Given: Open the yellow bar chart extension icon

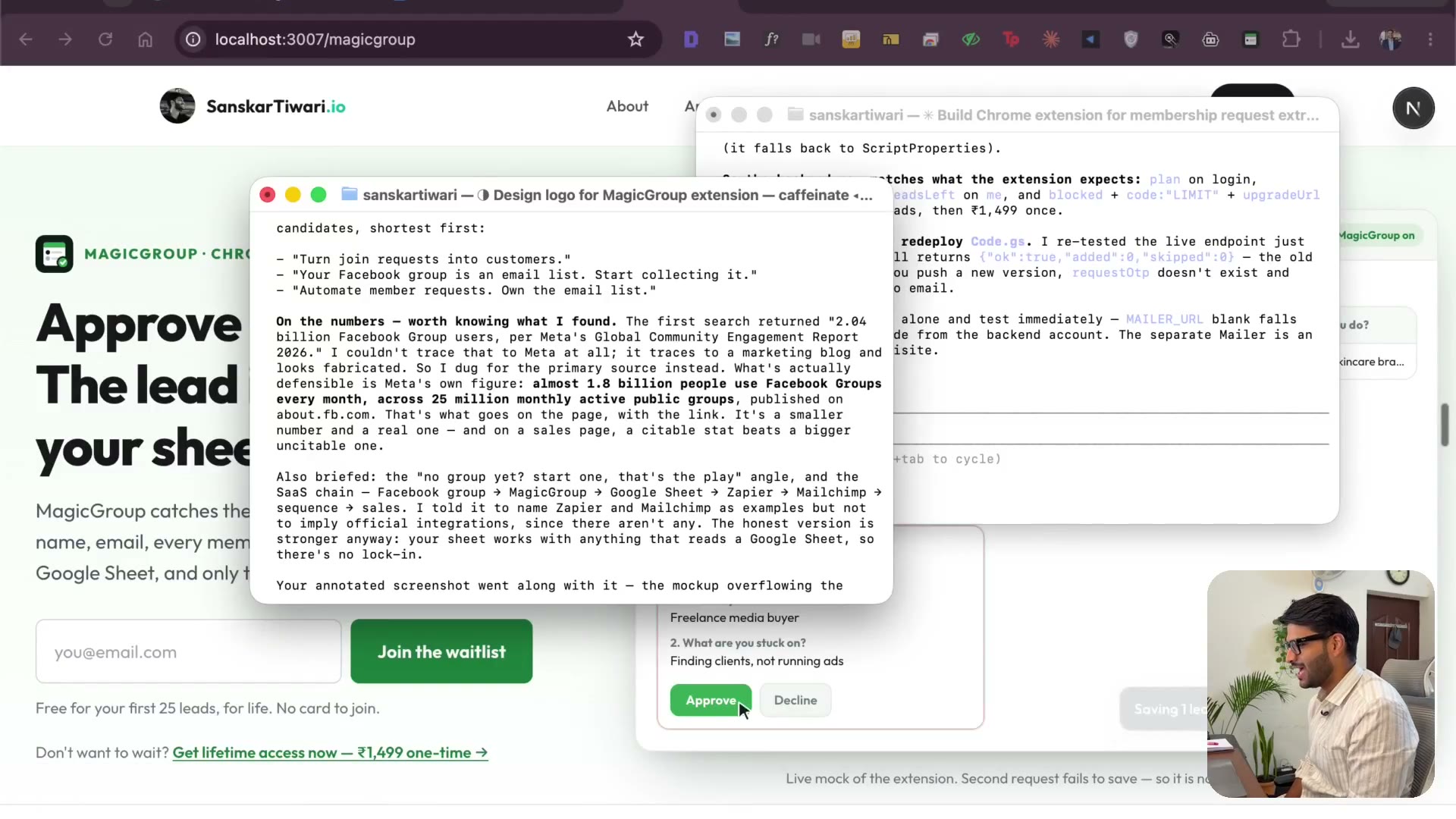Looking at the screenshot, I should click(x=851, y=39).
